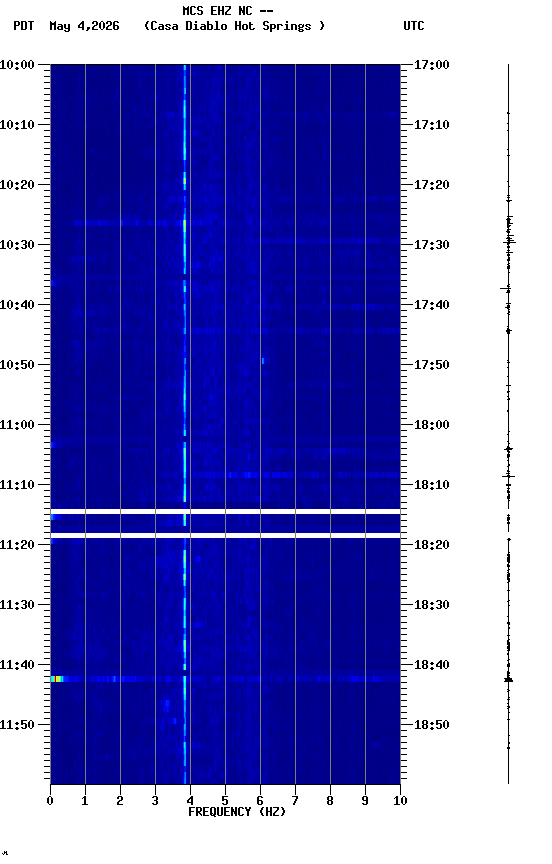Click the 17:30 UTC time label
Viewport: 552px width, 864px height.
pos(432,245)
